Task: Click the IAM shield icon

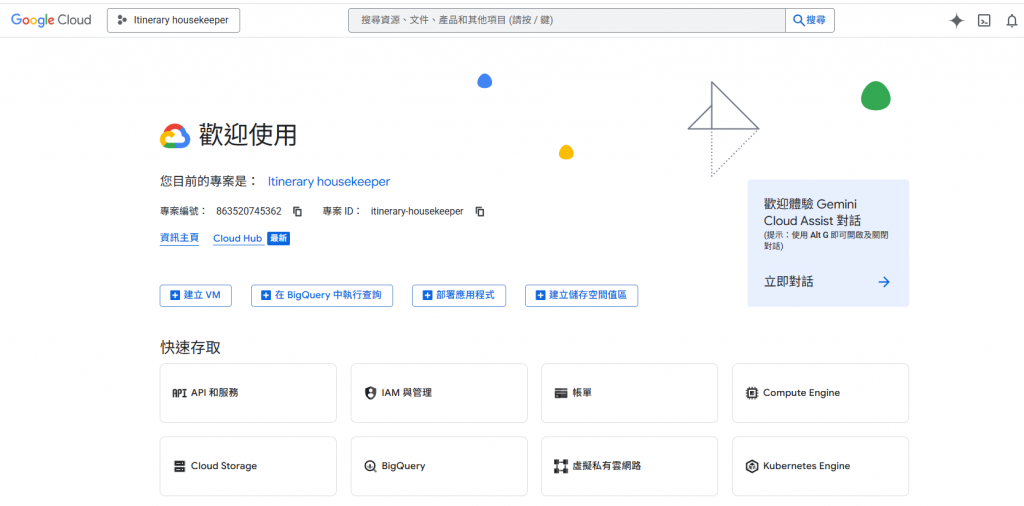Action: 370,393
